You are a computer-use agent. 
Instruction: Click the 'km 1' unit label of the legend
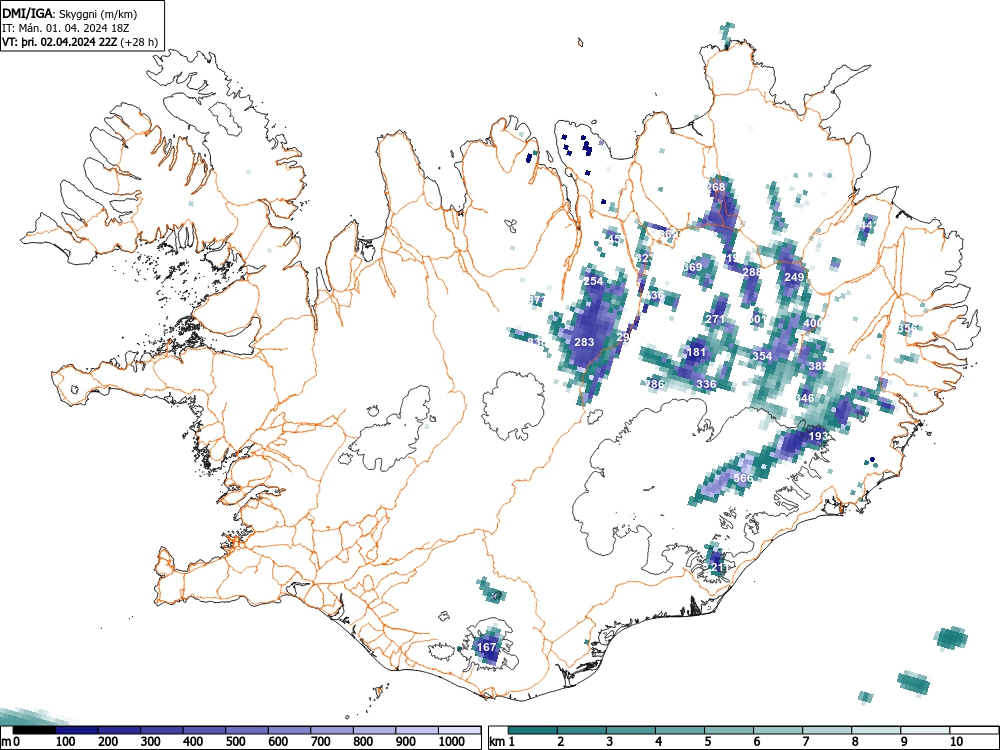point(503,742)
